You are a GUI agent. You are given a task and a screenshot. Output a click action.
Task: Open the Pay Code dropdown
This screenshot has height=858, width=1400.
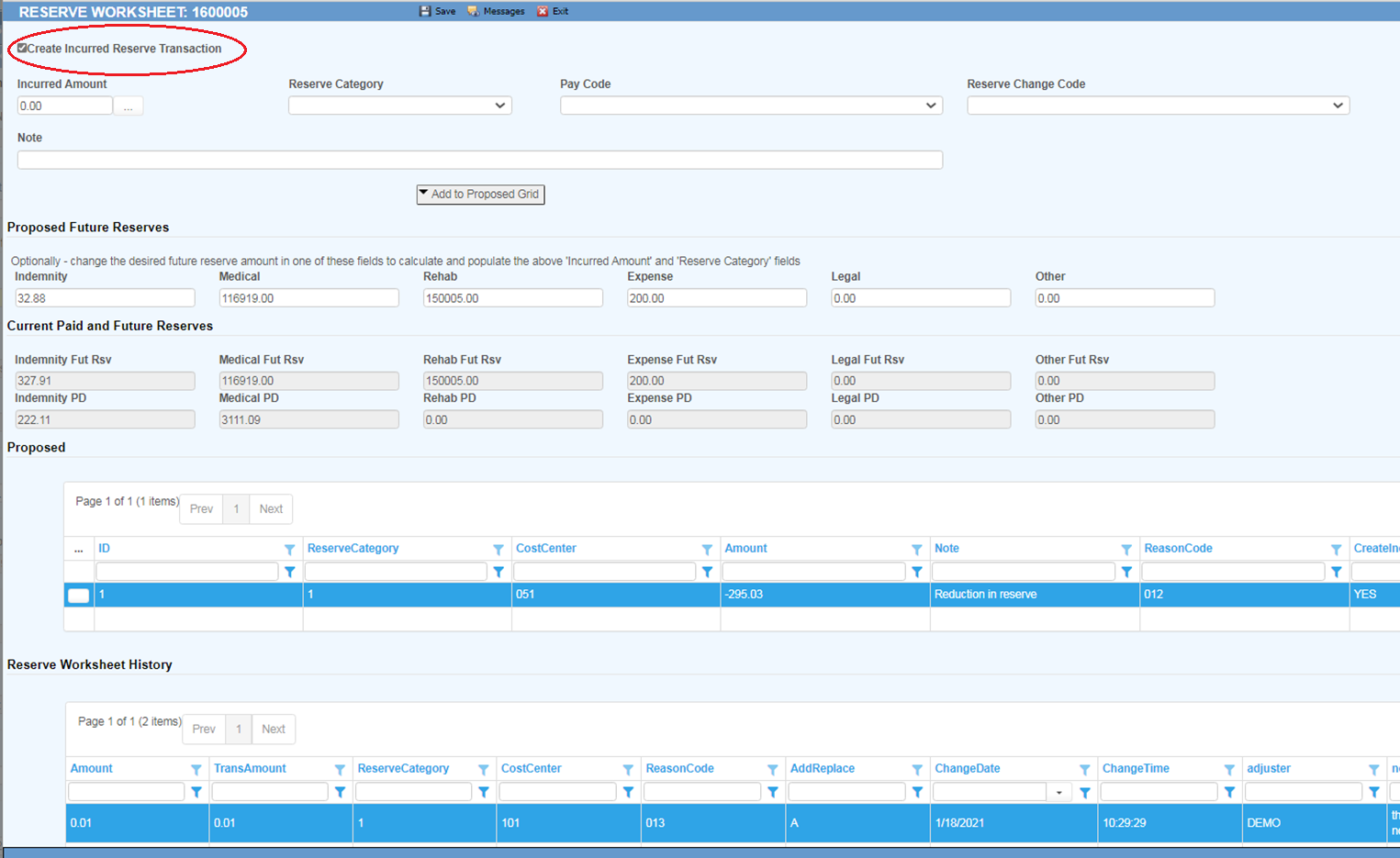(x=751, y=106)
